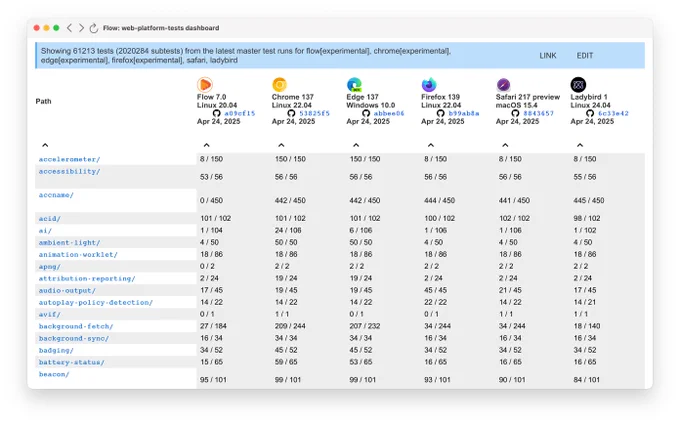Open the background-sync/ directory
Screen dimensions: 680x425
pos(74,338)
